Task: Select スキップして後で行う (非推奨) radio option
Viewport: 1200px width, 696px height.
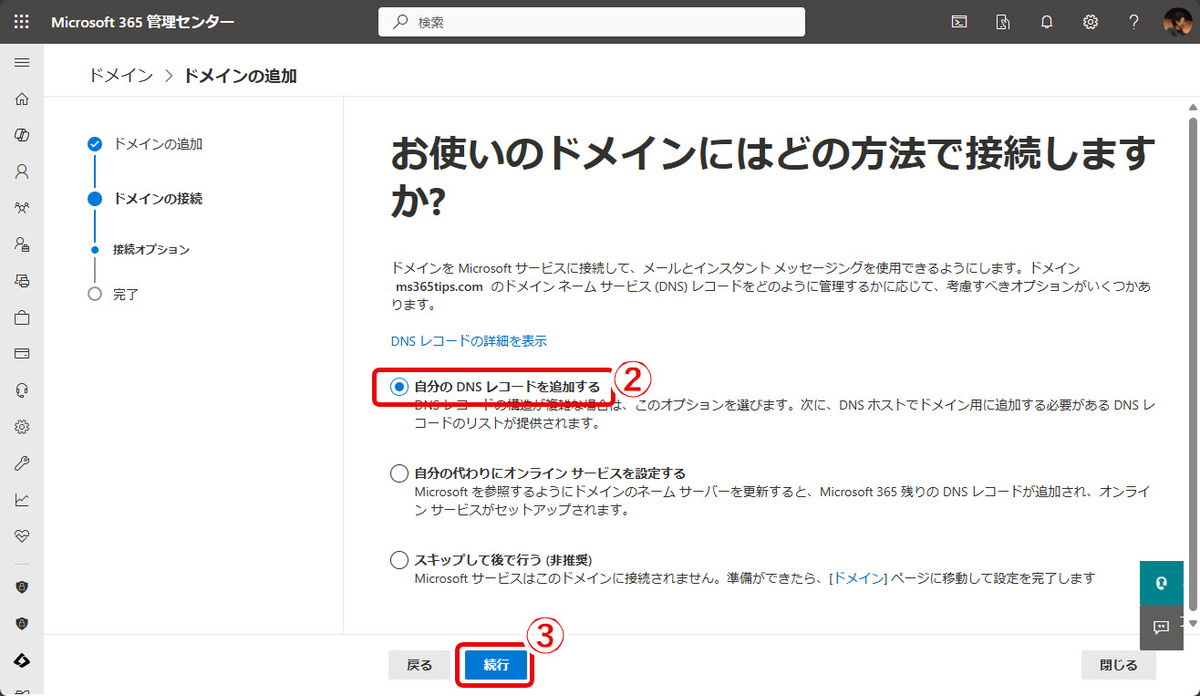Action: click(x=400, y=560)
